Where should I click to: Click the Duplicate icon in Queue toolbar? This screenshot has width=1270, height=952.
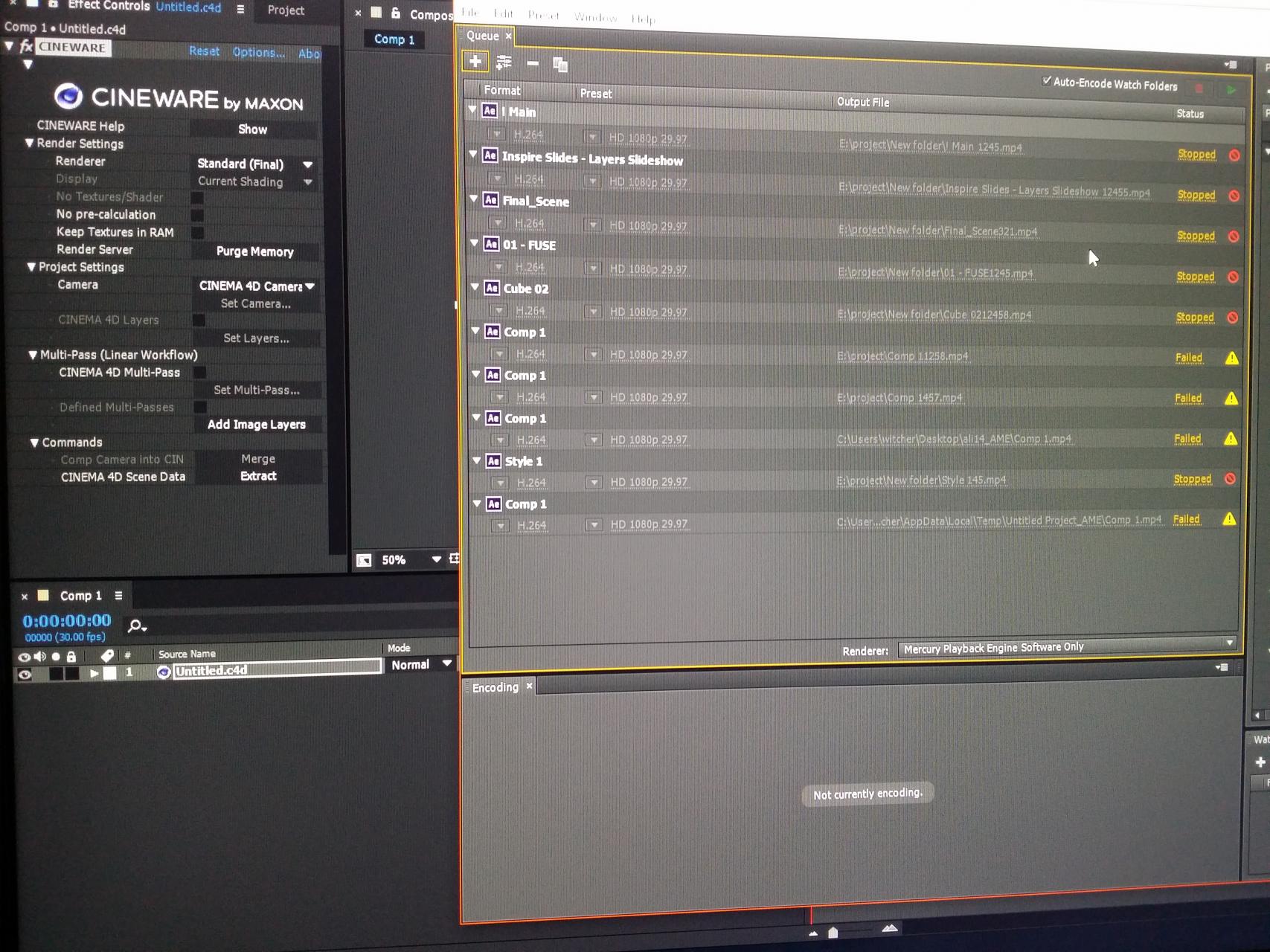[x=560, y=65]
